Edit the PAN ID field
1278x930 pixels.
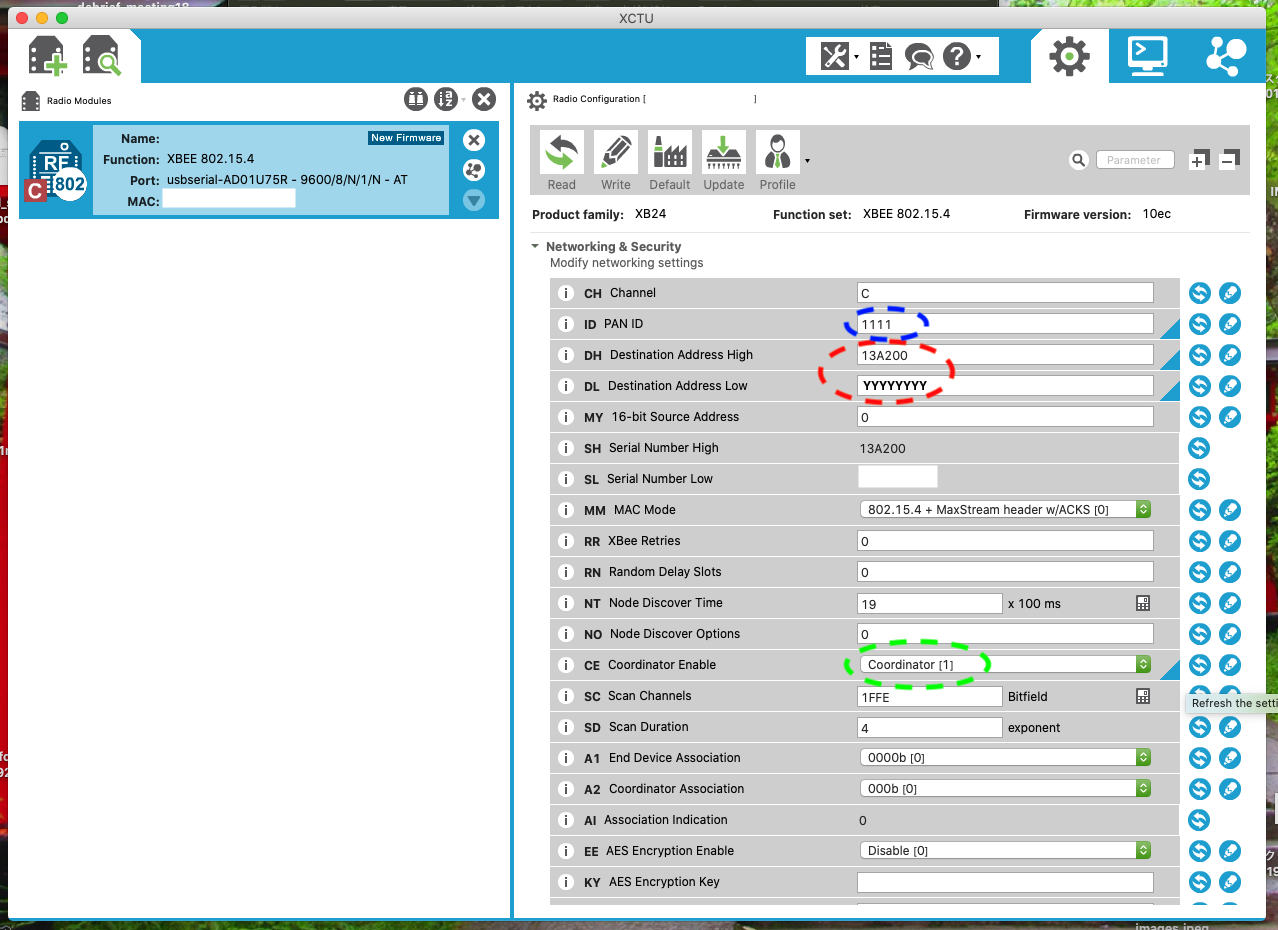tap(1005, 324)
